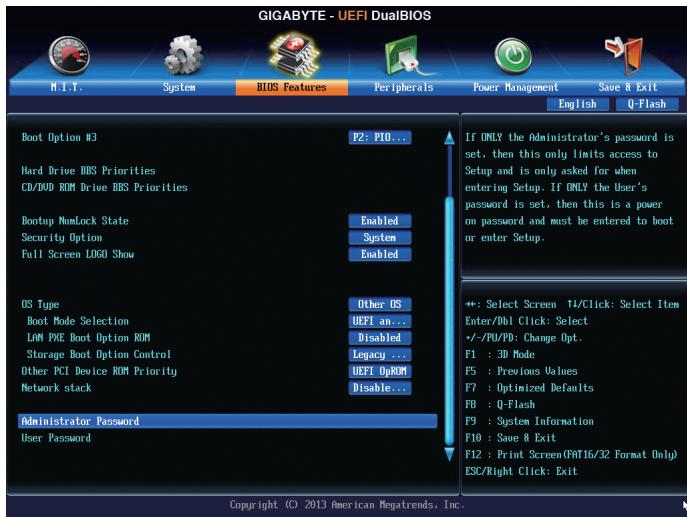Image resolution: width=687 pixels, height=517 pixels.
Task: Select the User Password entry
Action: pyautogui.click(x=56, y=438)
